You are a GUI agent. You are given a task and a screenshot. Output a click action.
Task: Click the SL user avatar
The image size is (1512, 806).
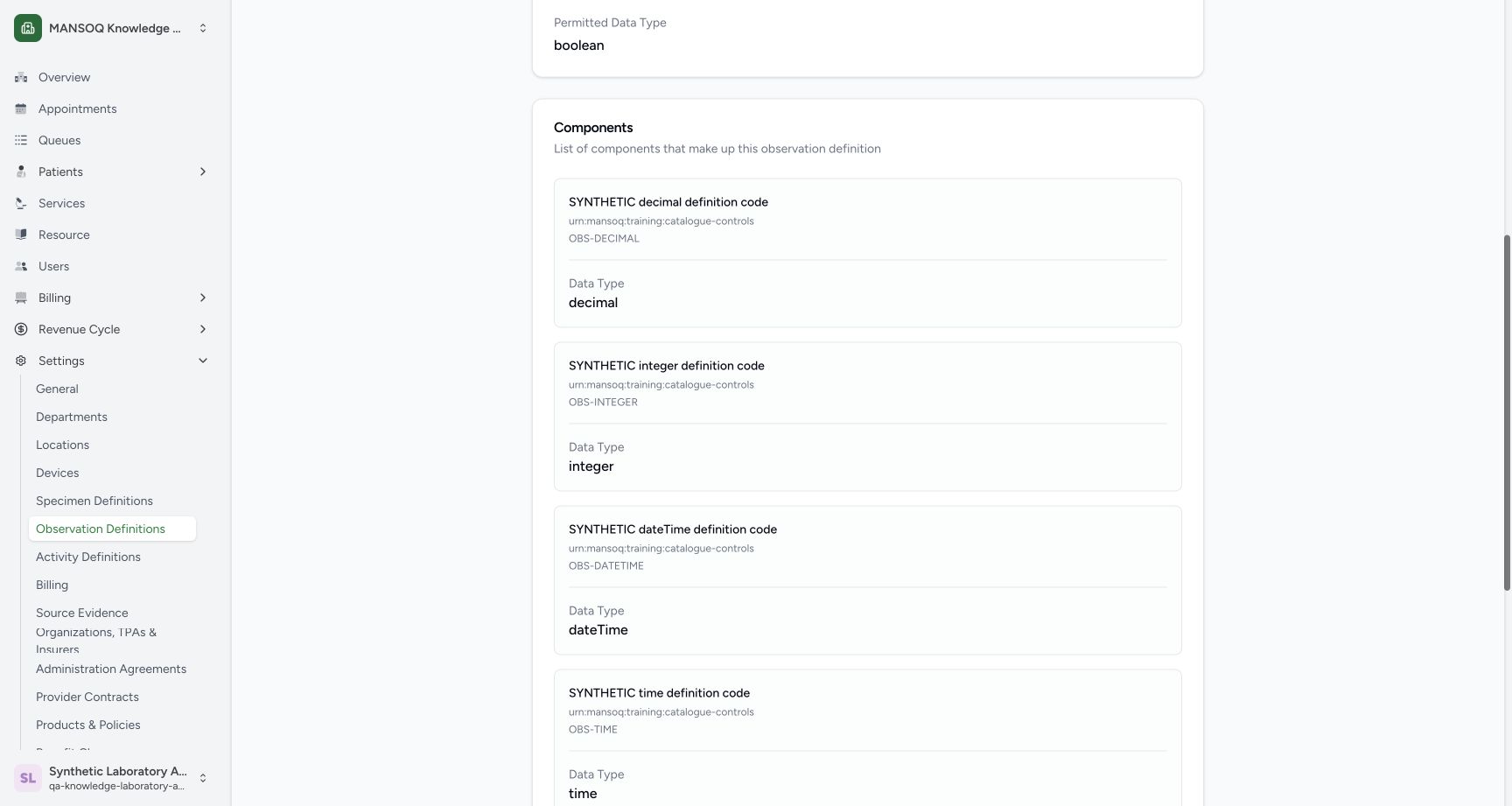(x=28, y=778)
